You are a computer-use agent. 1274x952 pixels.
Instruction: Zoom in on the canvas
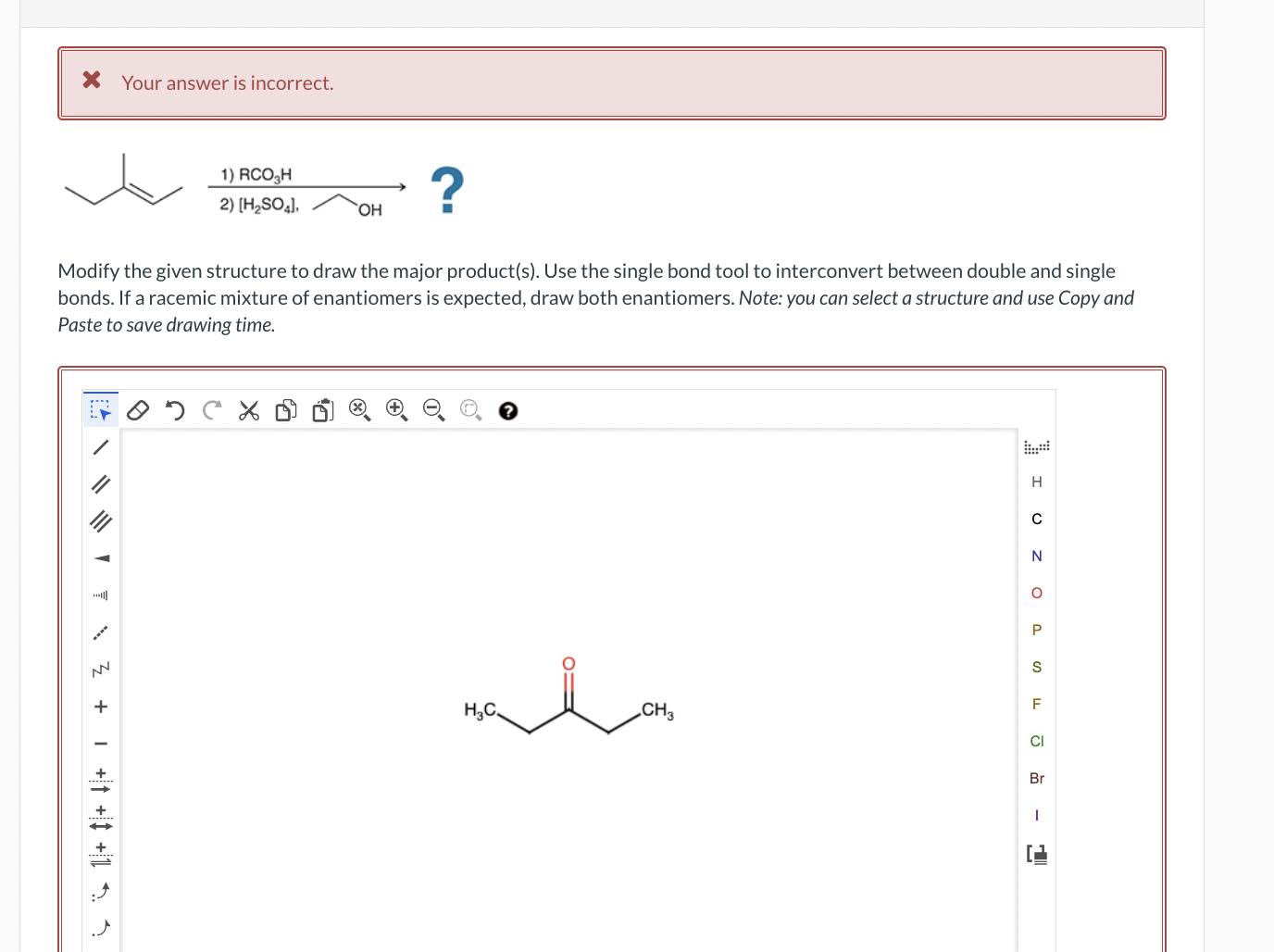(x=396, y=409)
